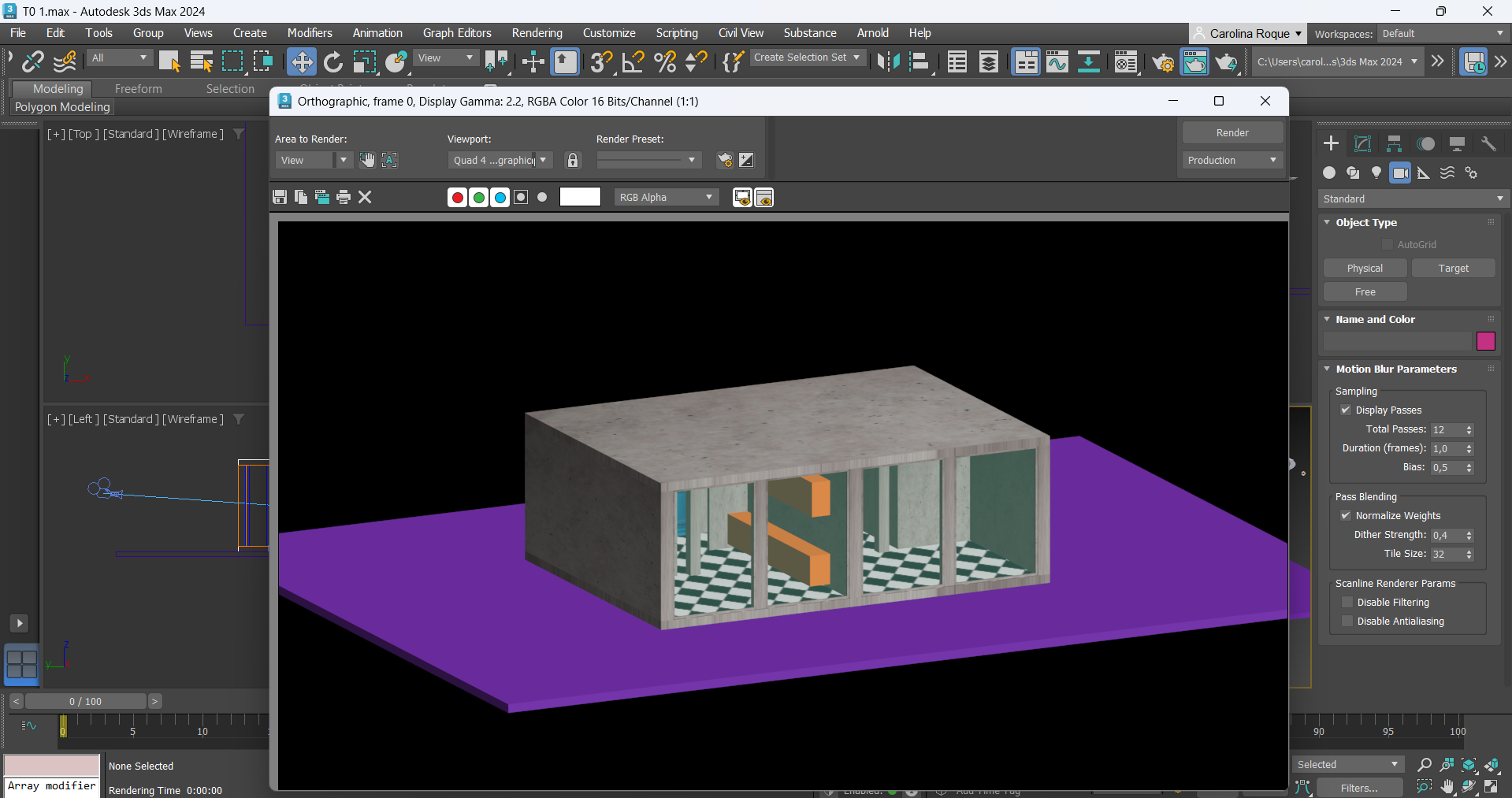Open the RGB Alpha channel dropdown
The width and height of the screenshot is (1512, 798).
point(666,197)
